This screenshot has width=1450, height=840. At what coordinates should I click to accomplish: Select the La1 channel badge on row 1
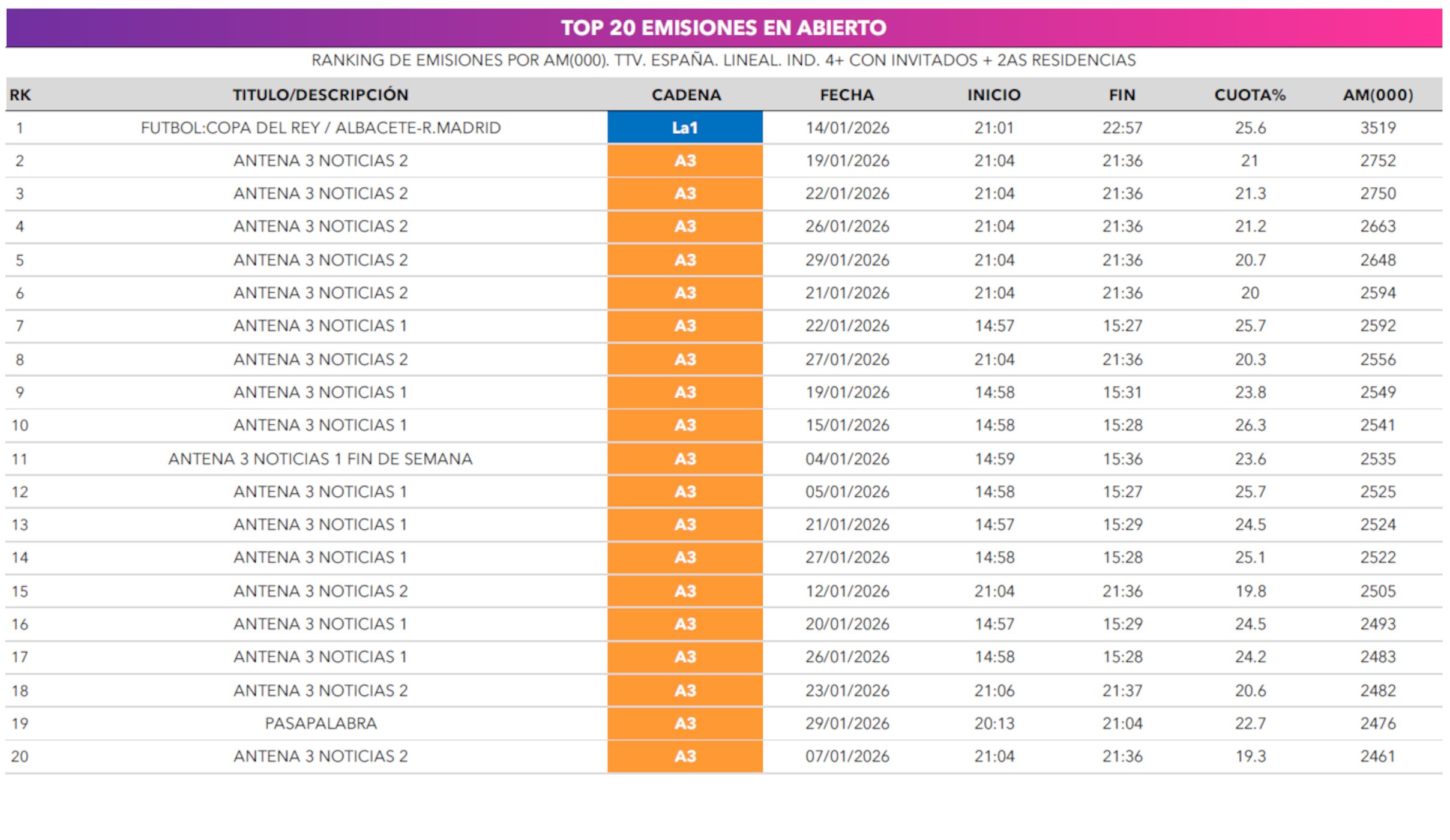click(x=684, y=127)
